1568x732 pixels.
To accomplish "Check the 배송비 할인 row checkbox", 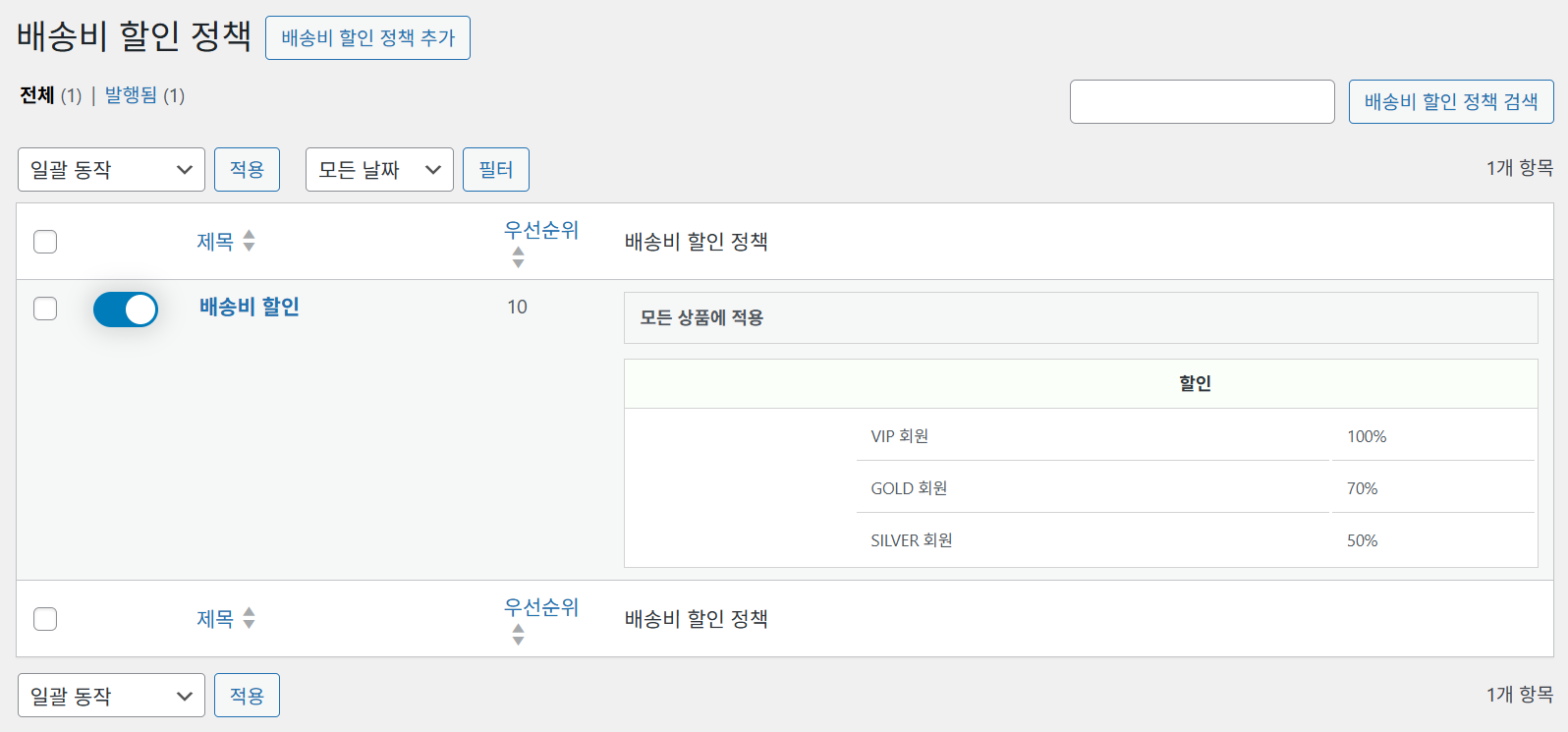I will click(x=45, y=309).
